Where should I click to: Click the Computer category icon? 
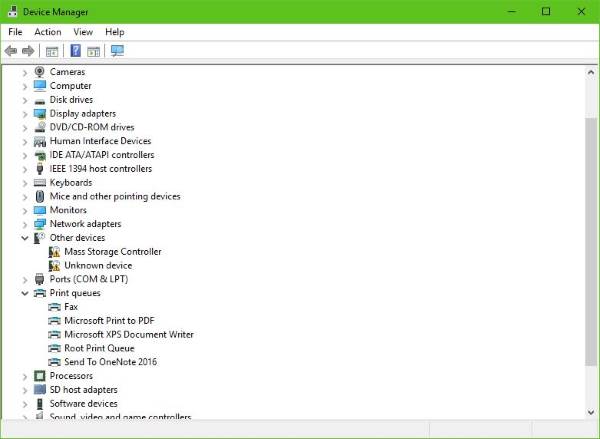coord(39,86)
